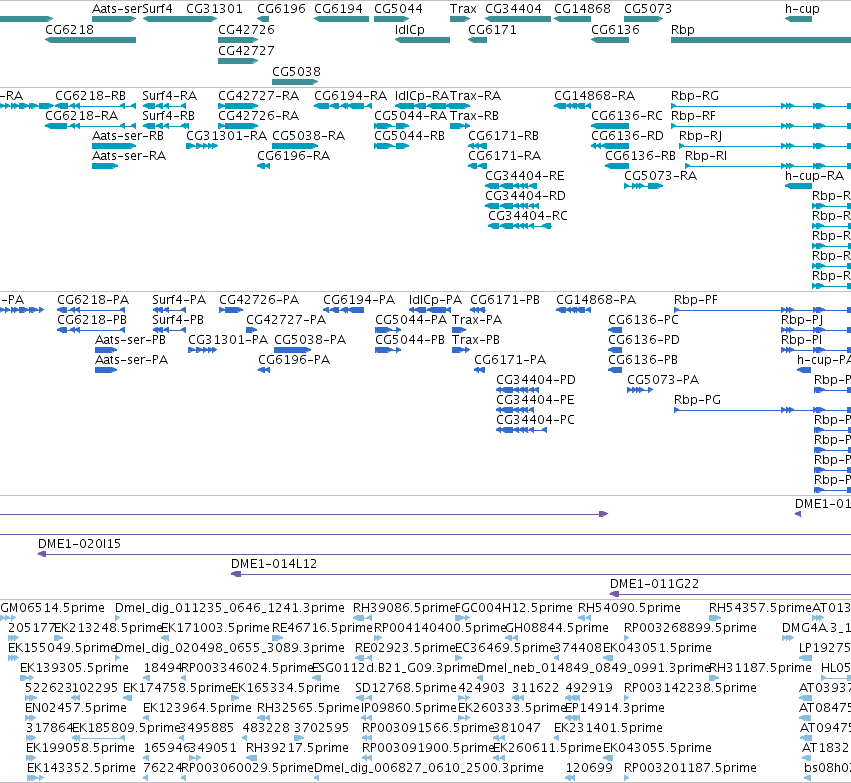Select transcript CG5073-RA

[x=643, y=186]
